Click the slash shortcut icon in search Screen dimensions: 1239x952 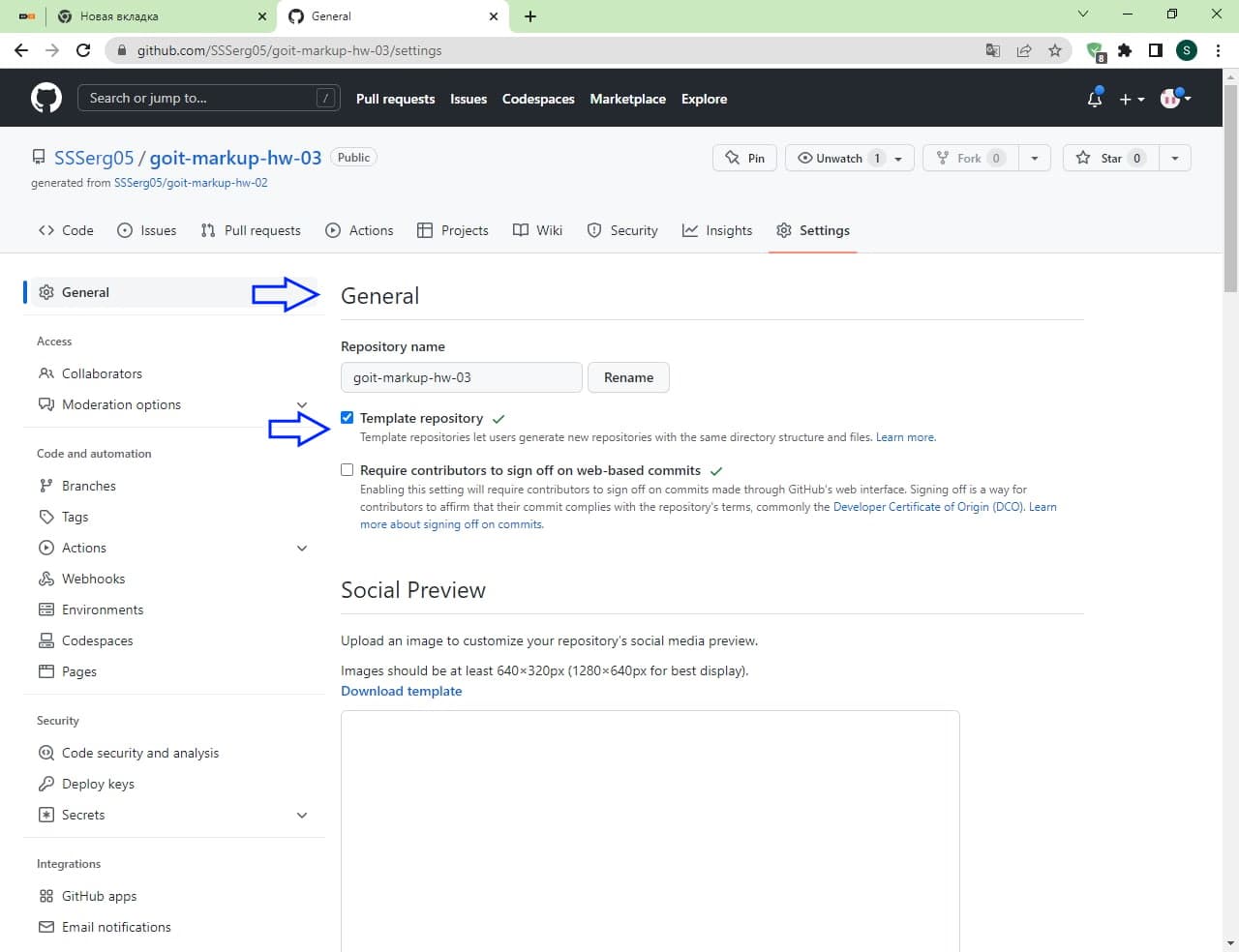(x=326, y=98)
